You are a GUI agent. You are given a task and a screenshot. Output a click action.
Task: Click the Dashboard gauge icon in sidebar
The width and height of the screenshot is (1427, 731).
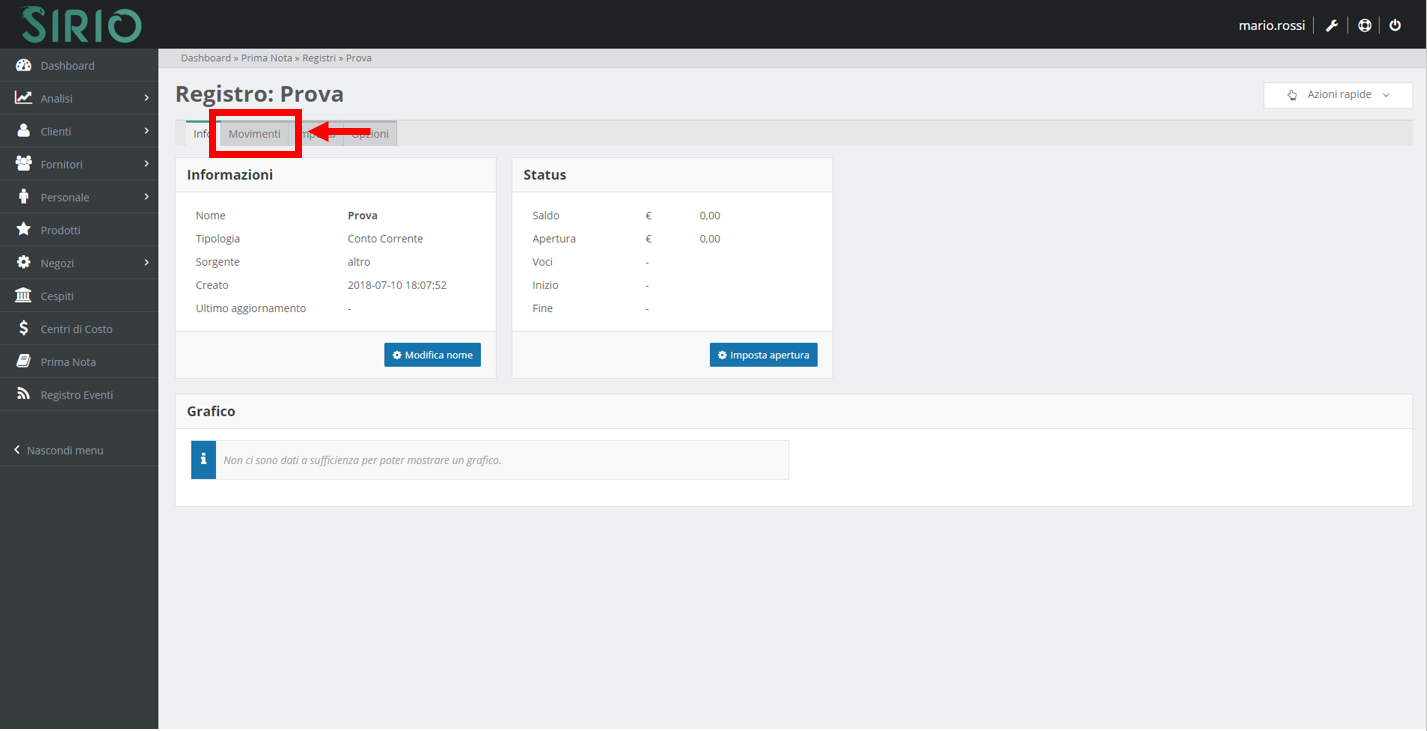pyautogui.click(x=23, y=66)
